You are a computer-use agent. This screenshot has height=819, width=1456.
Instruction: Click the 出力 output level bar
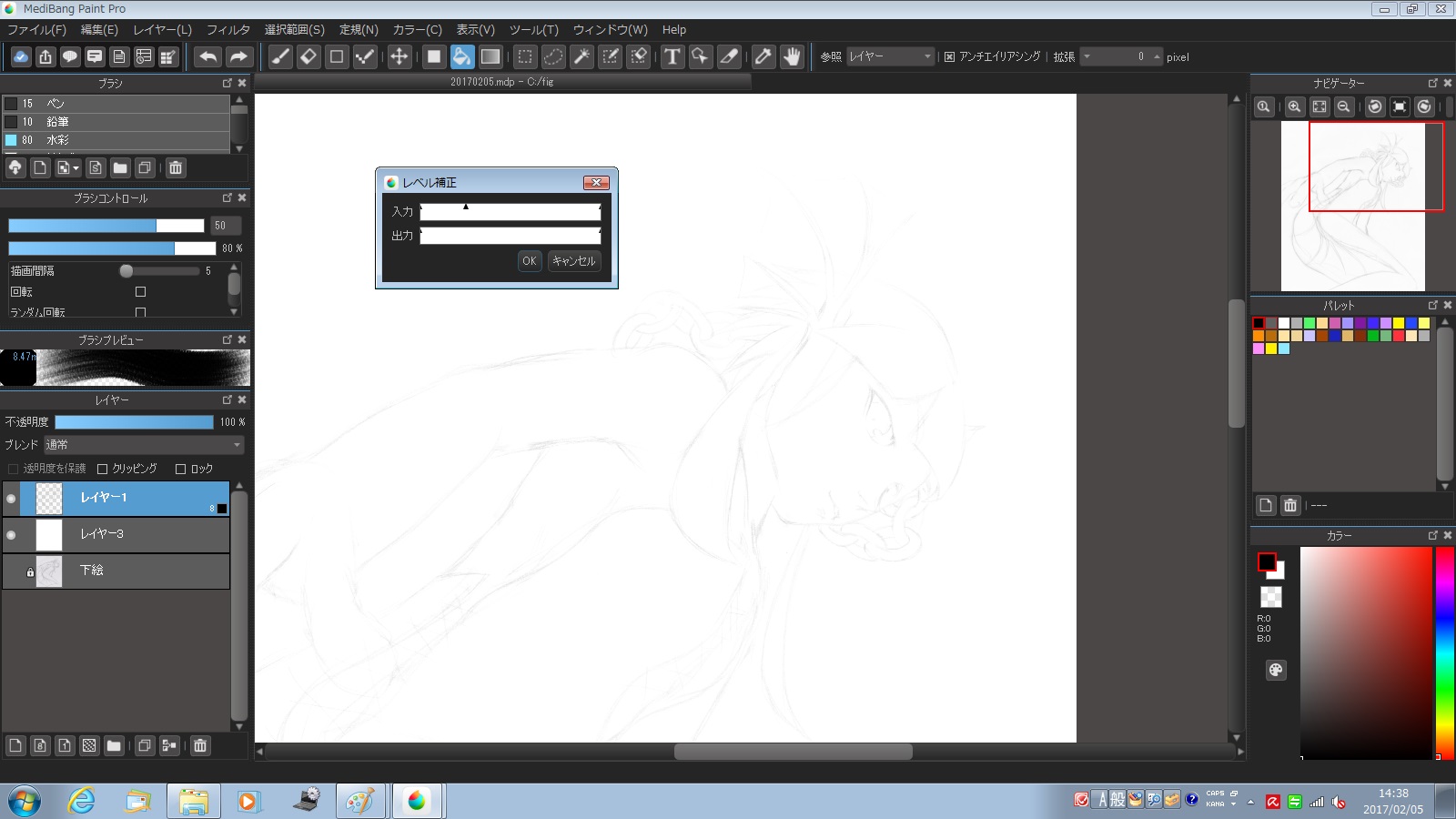tap(511, 236)
